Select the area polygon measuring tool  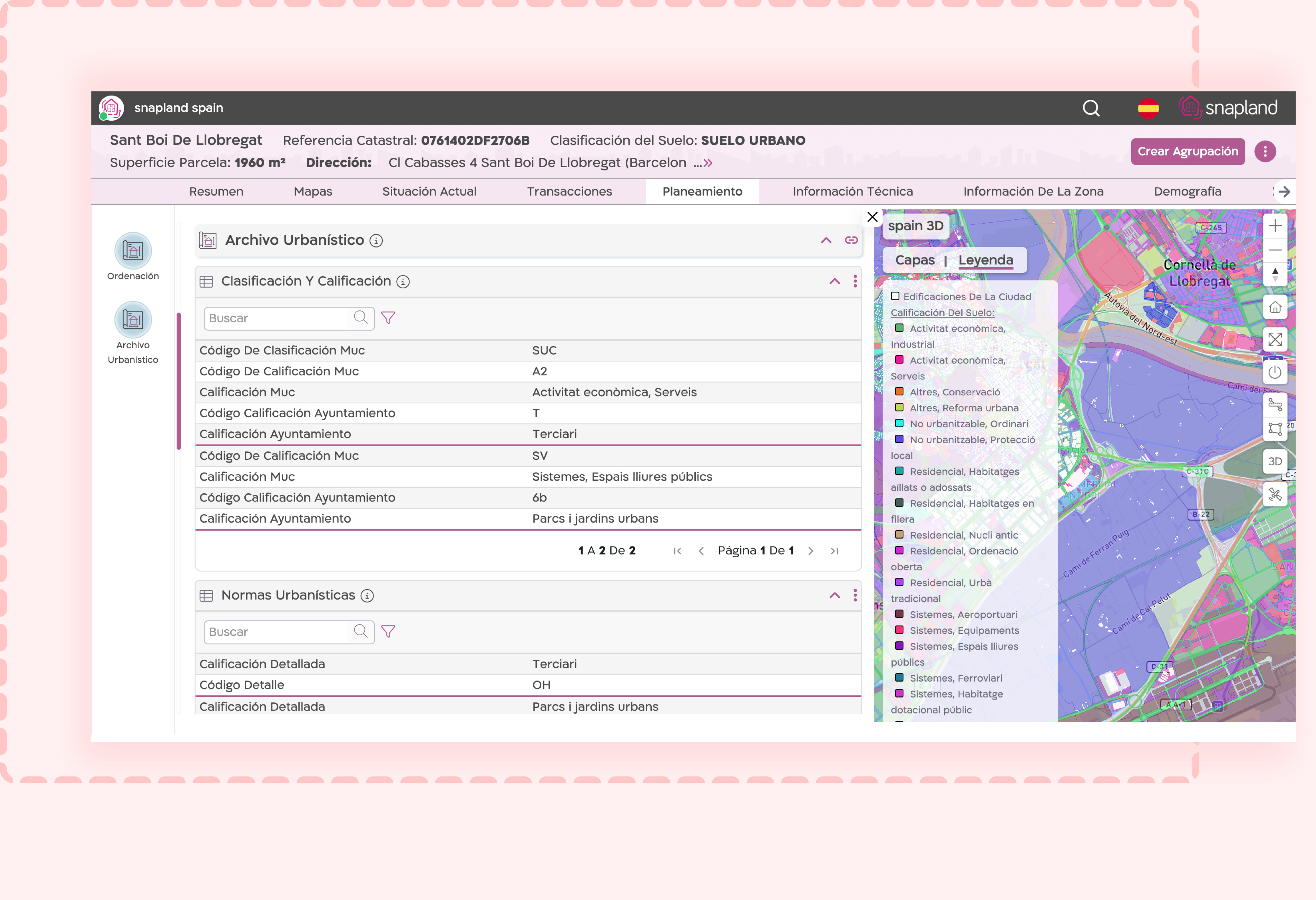tap(1275, 429)
